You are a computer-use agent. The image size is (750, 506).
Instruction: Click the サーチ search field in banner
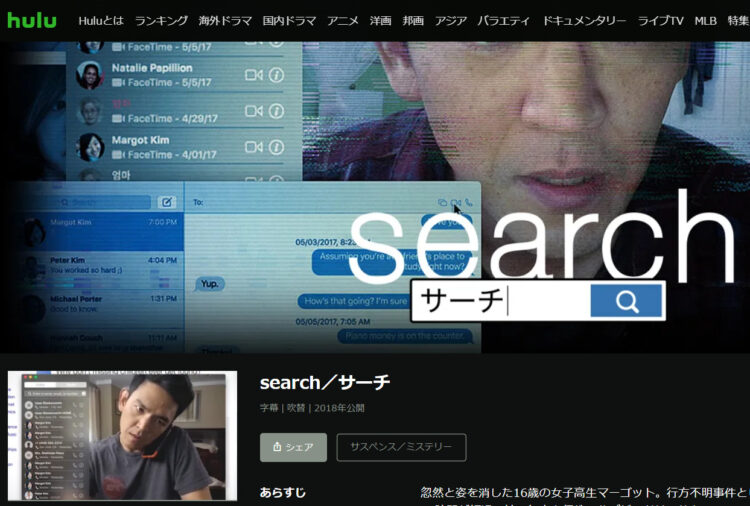(501, 300)
